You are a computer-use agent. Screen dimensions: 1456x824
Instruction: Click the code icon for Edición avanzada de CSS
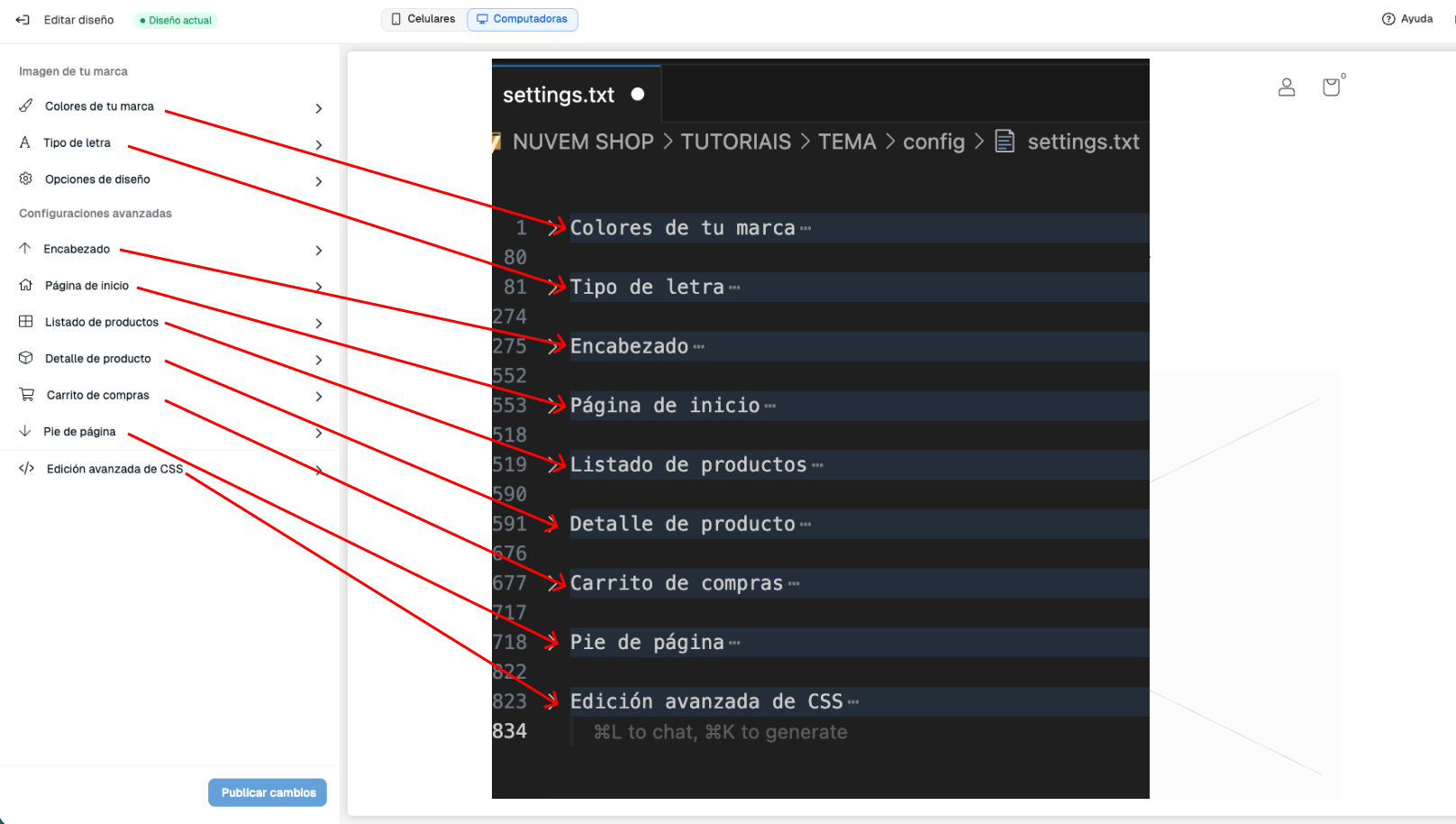click(x=27, y=468)
